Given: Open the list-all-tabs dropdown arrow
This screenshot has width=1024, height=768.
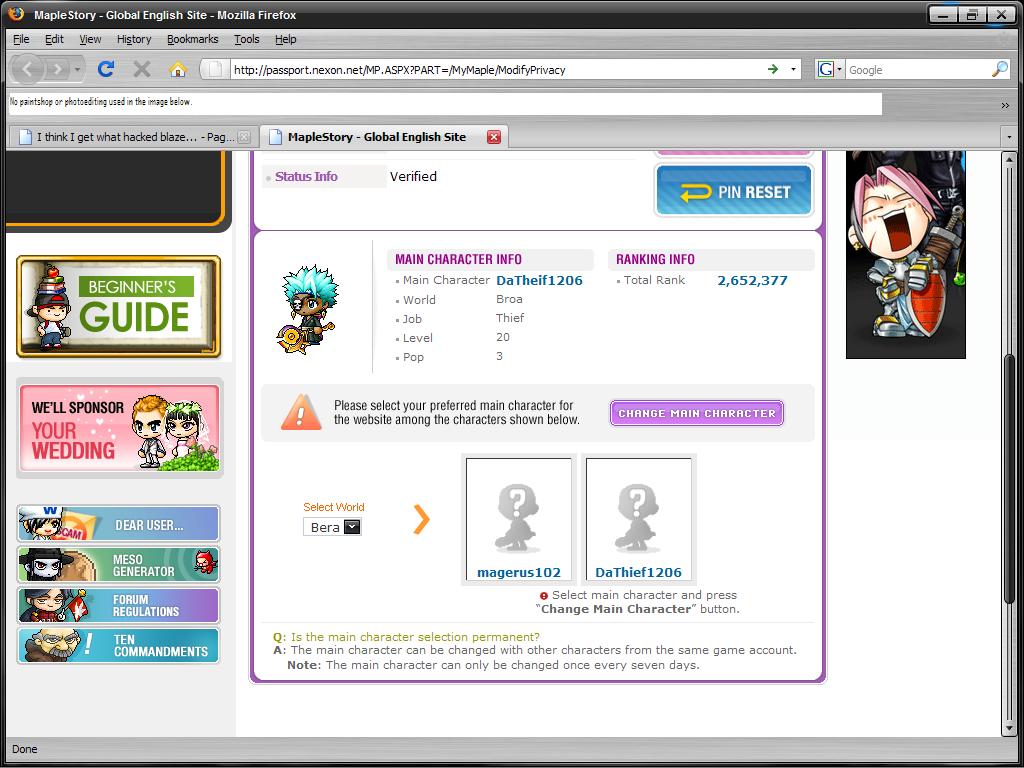Looking at the screenshot, I should pyautogui.click(x=1010, y=137).
